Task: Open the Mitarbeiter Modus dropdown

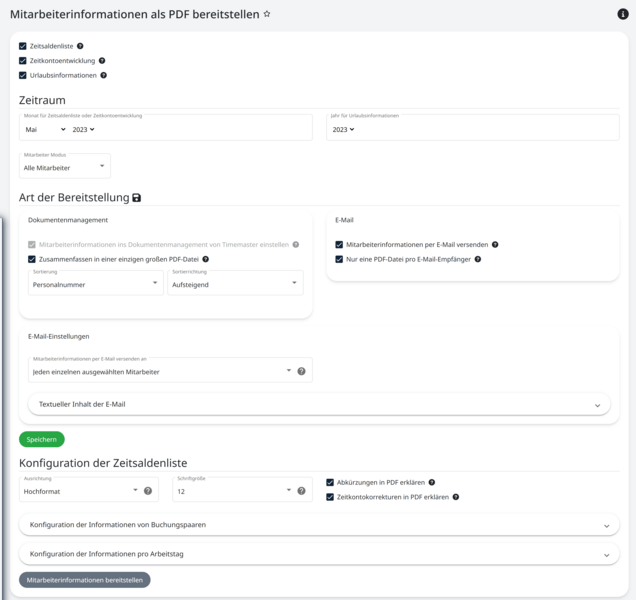Action: 66,167
